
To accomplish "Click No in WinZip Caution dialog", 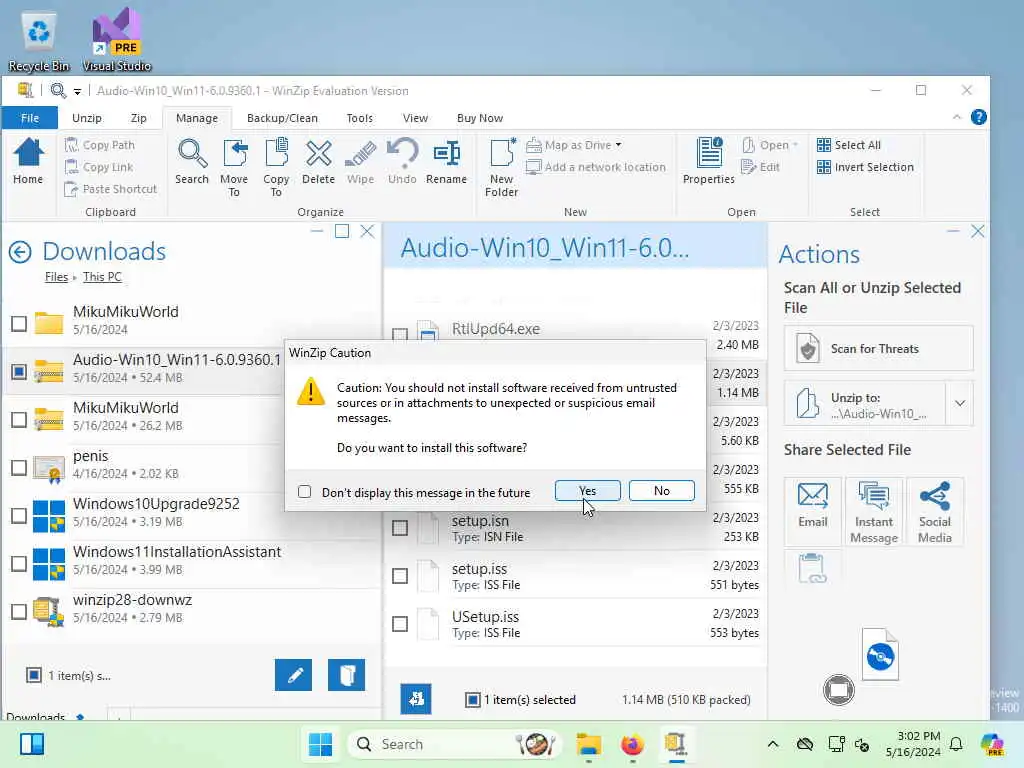I will 662,491.
